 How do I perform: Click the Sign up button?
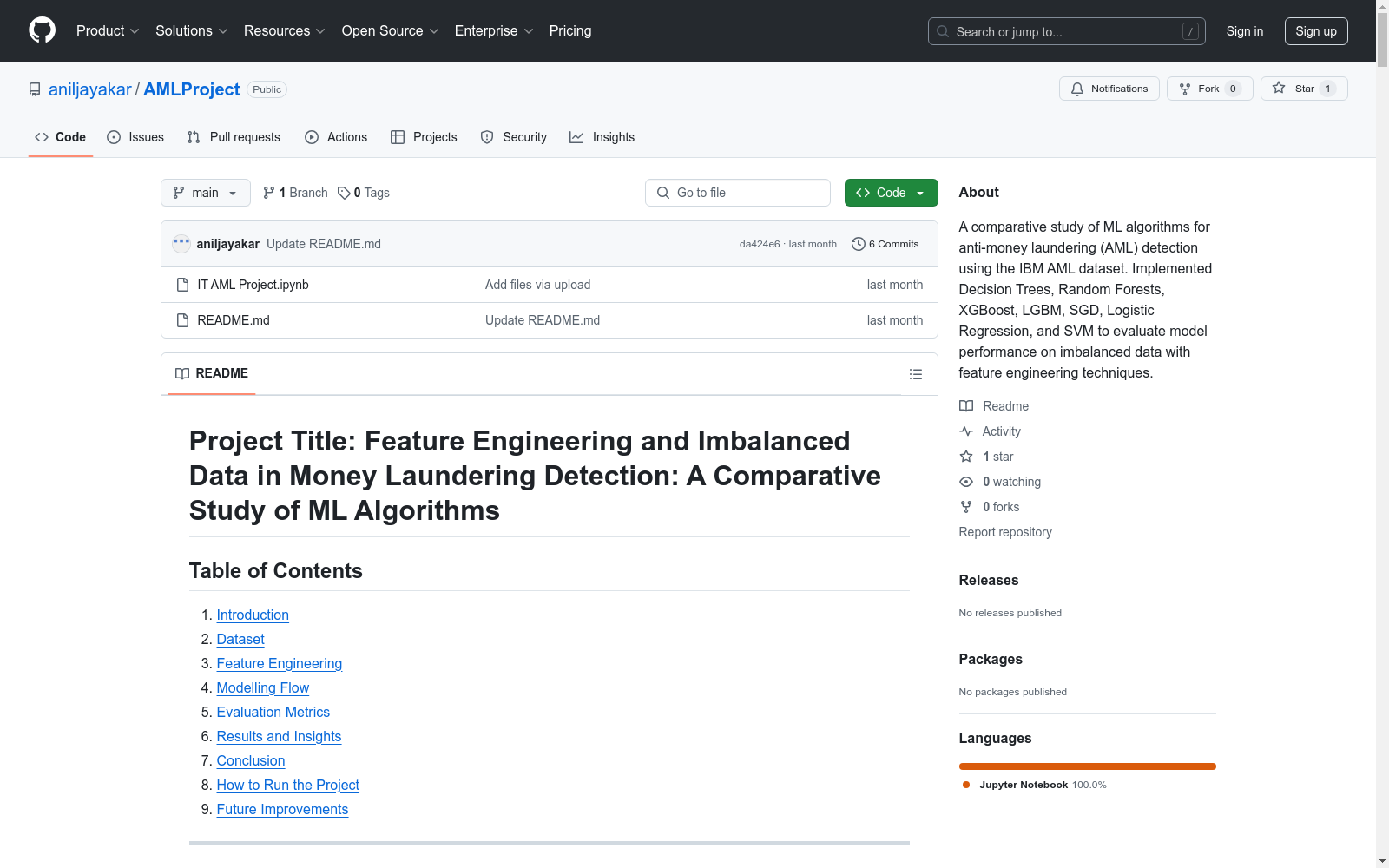point(1316,31)
